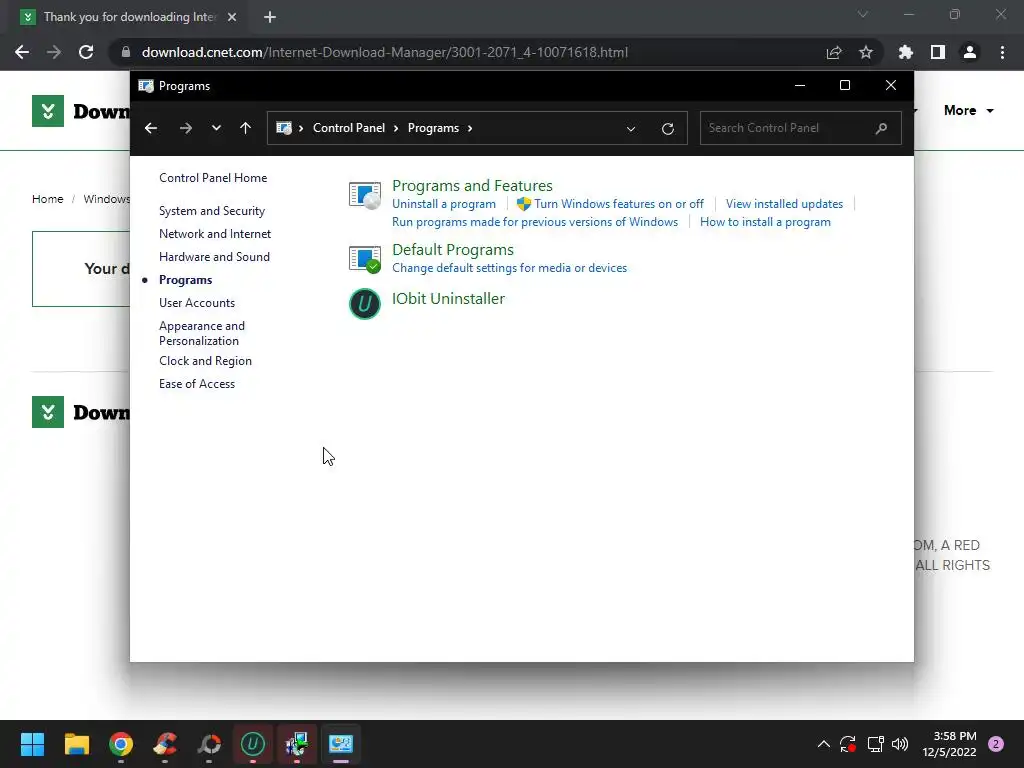Toggle Chrome side panel icon
This screenshot has height=768, width=1024.
(x=938, y=52)
